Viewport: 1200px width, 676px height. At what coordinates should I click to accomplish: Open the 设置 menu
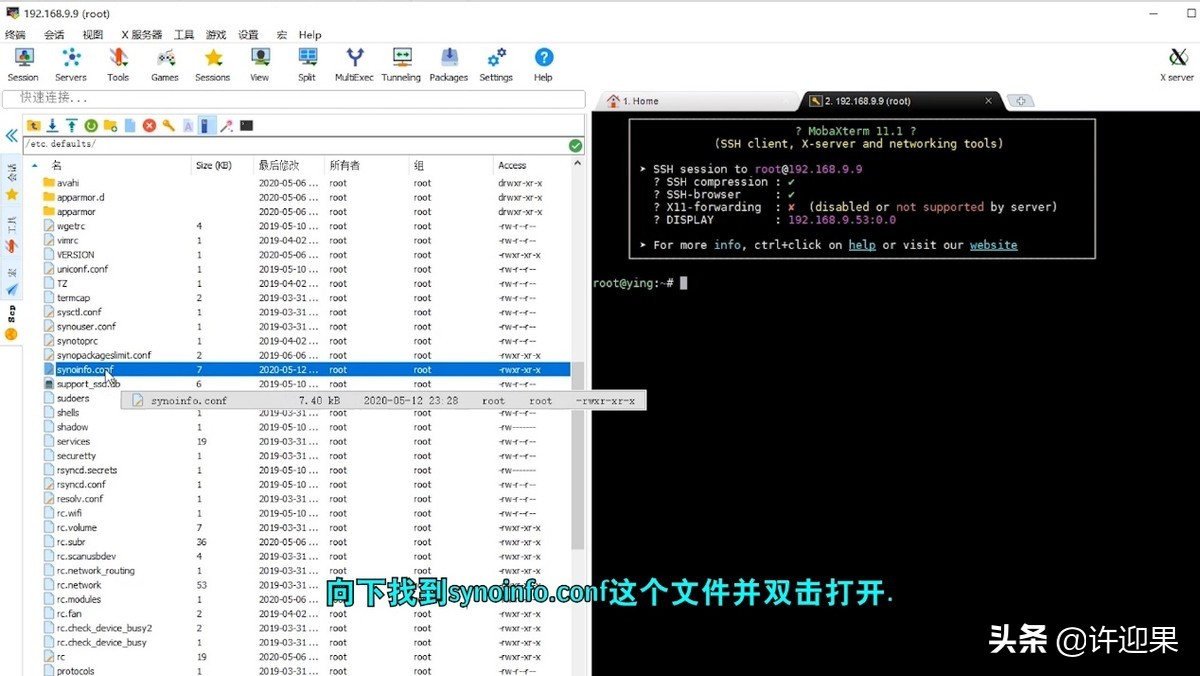(x=248, y=35)
